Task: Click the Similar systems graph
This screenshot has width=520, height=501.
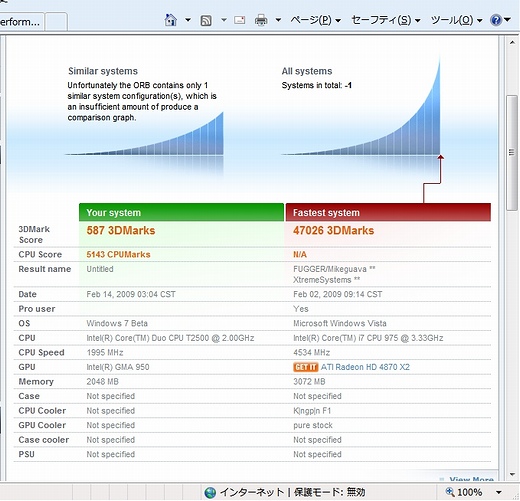Action: pos(144,133)
